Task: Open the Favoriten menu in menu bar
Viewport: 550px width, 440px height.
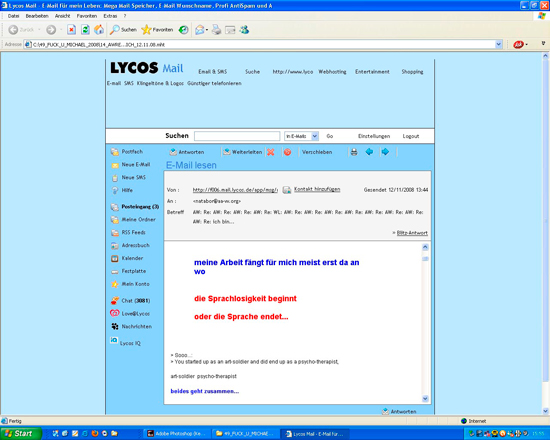Action: 87,16
